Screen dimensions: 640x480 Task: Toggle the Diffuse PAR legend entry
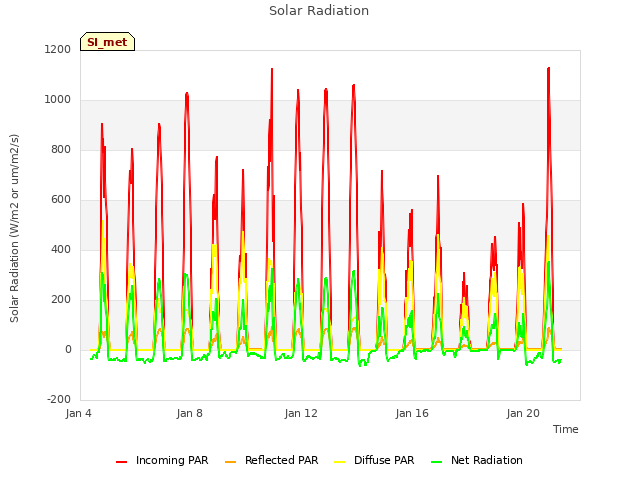374,460
